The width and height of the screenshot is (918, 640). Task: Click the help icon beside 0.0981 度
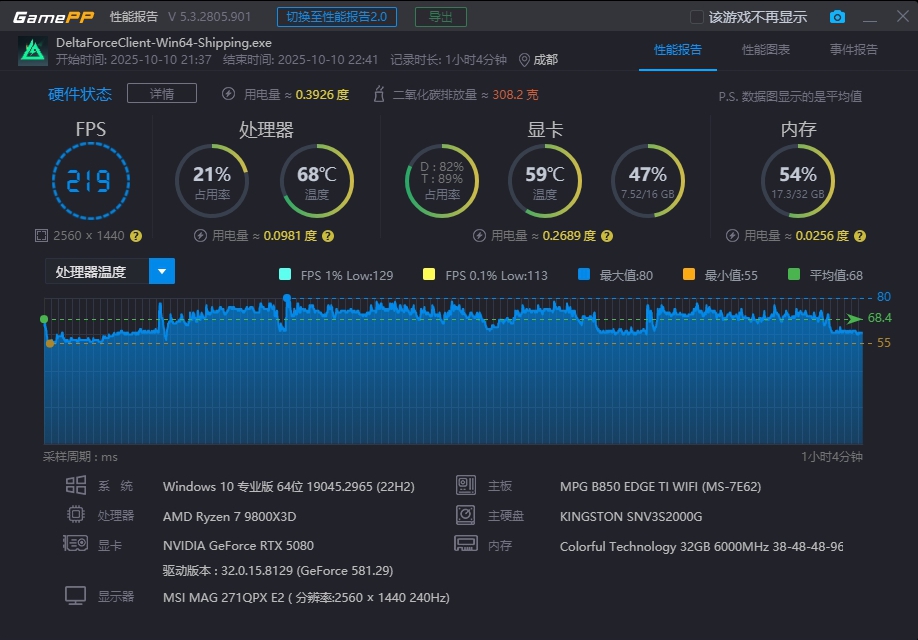(x=328, y=236)
